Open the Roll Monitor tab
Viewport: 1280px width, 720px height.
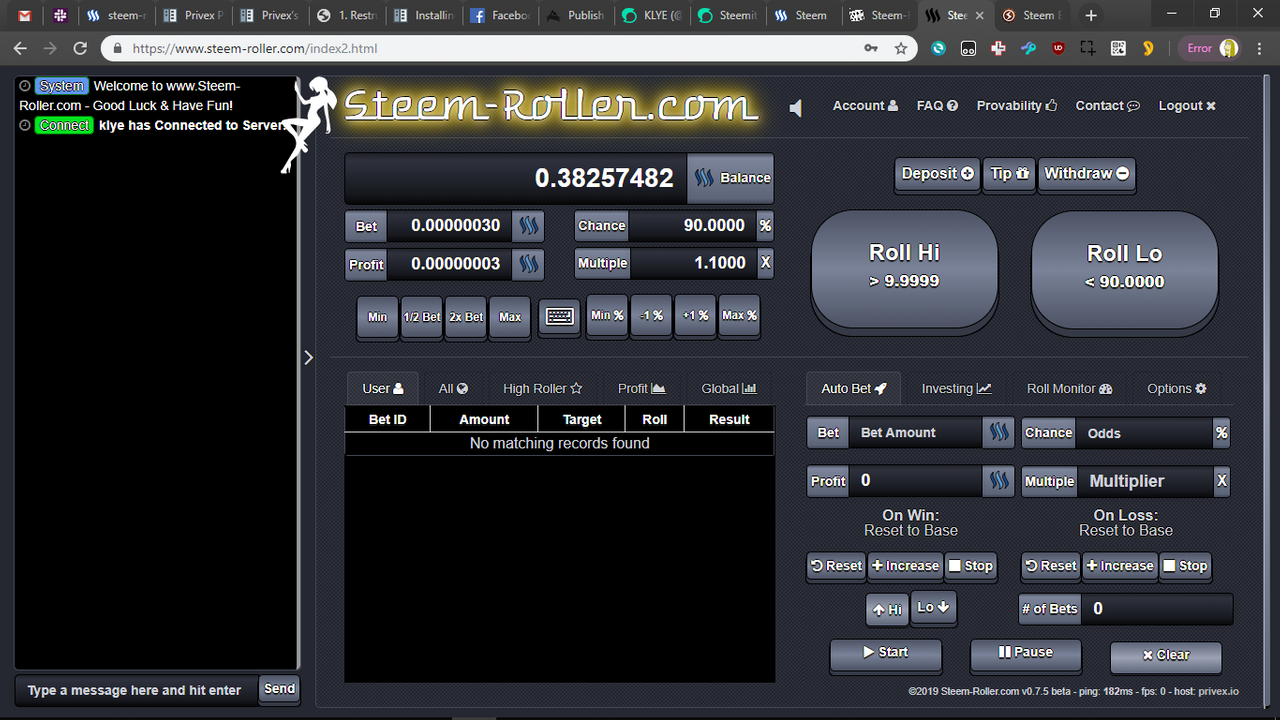(x=1069, y=389)
